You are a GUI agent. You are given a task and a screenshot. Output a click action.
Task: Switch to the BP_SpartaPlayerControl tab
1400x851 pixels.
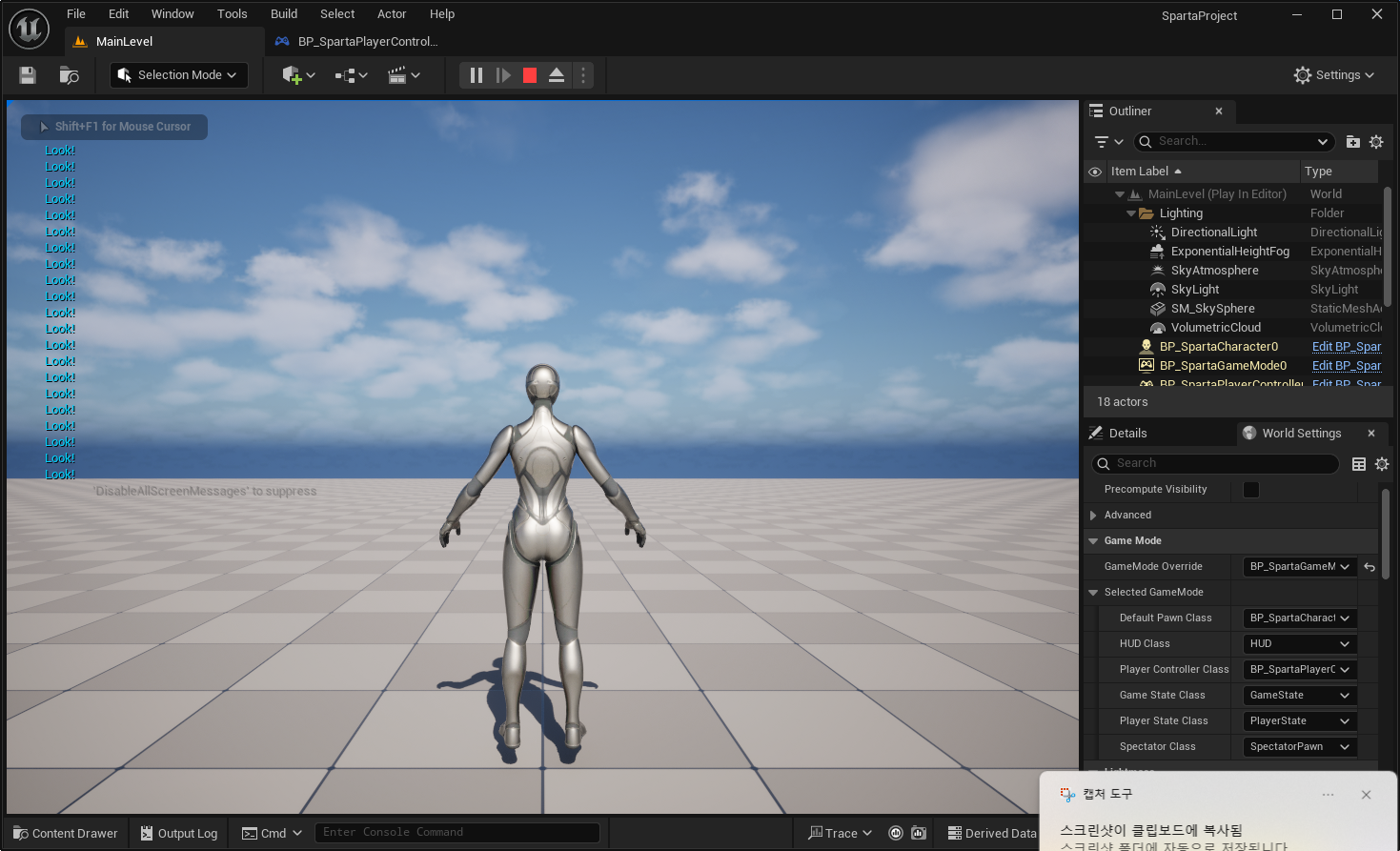click(357, 42)
